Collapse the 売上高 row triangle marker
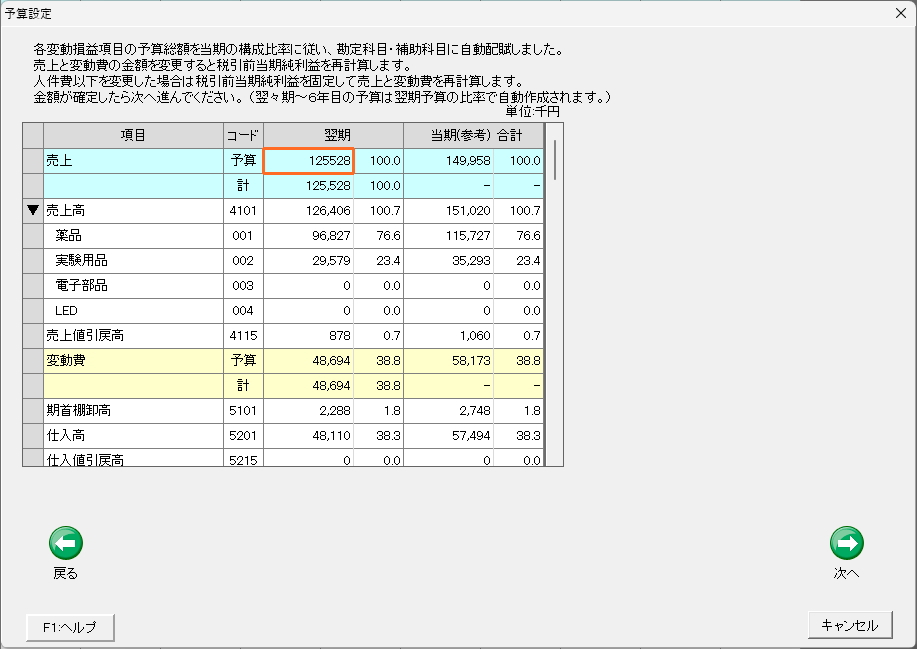 click(x=33, y=210)
